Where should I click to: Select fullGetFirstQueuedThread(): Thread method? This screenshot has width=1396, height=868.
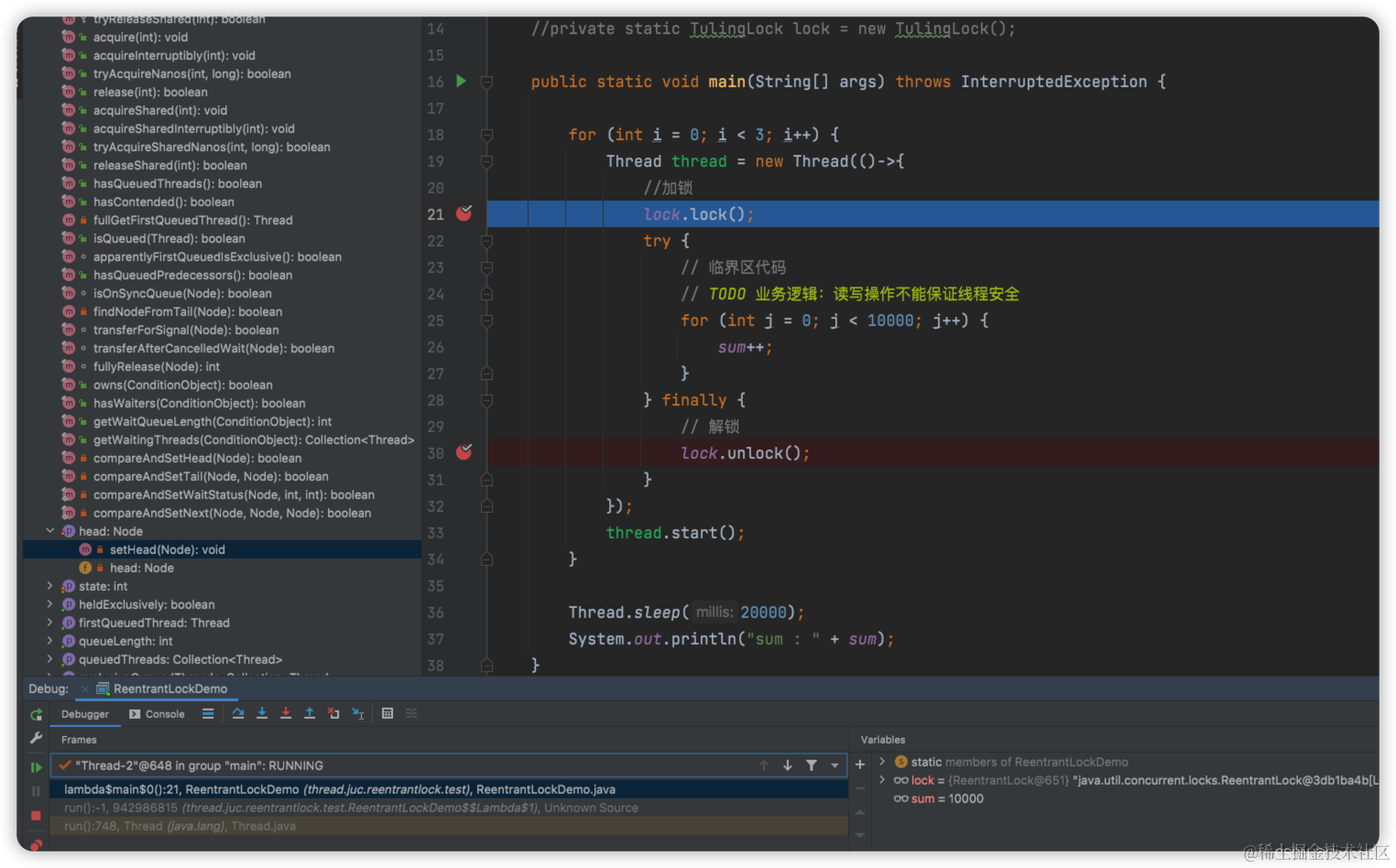tap(192, 220)
